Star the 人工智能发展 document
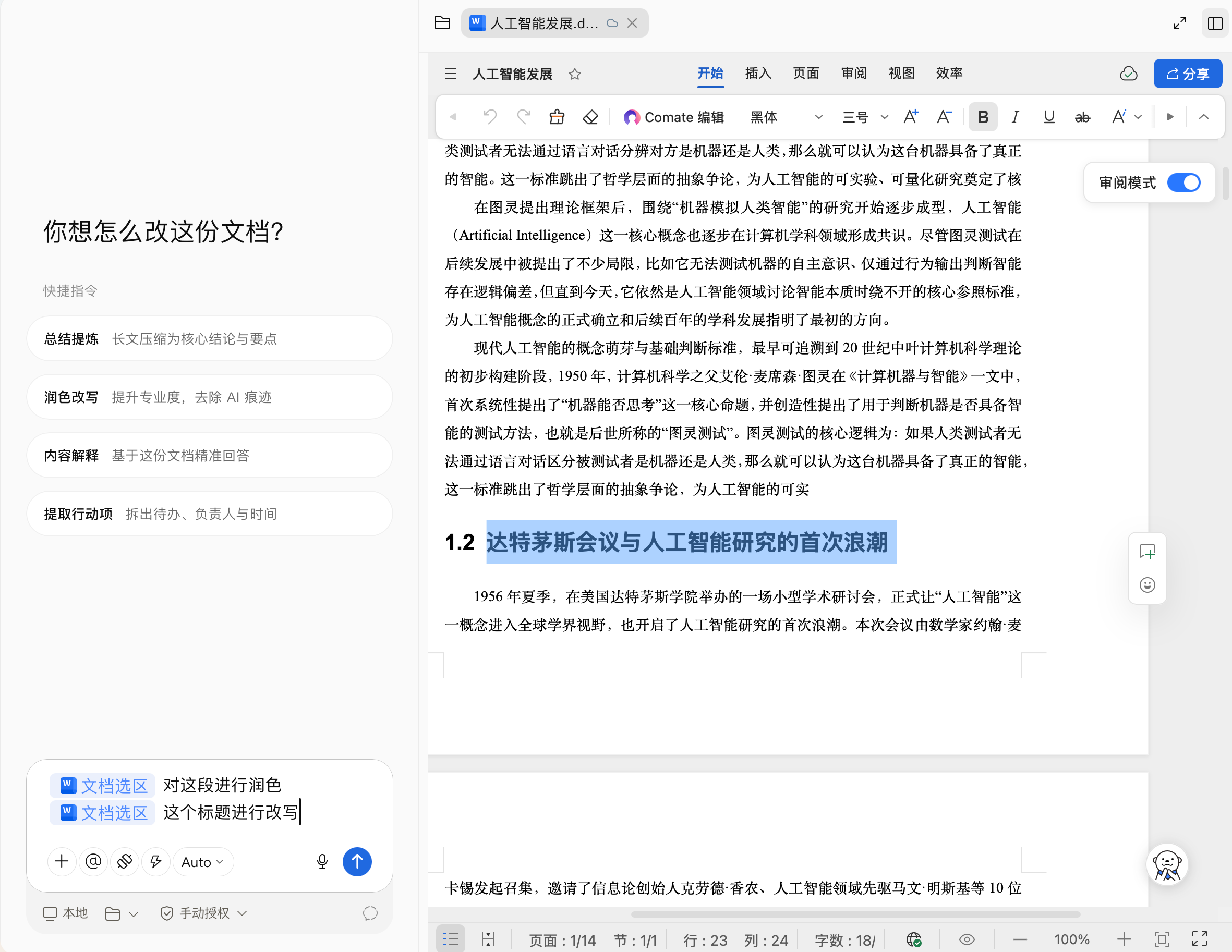The height and width of the screenshot is (952, 1232). click(x=574, y=74)
